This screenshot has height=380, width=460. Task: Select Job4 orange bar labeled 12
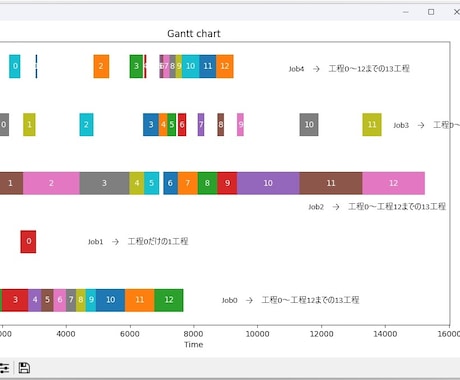point(225,66)
